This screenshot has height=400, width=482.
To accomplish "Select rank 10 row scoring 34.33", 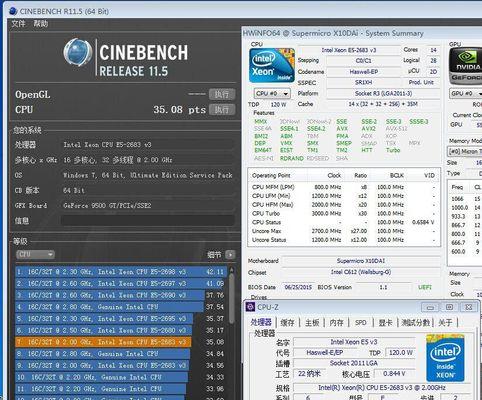I will 121,377.
